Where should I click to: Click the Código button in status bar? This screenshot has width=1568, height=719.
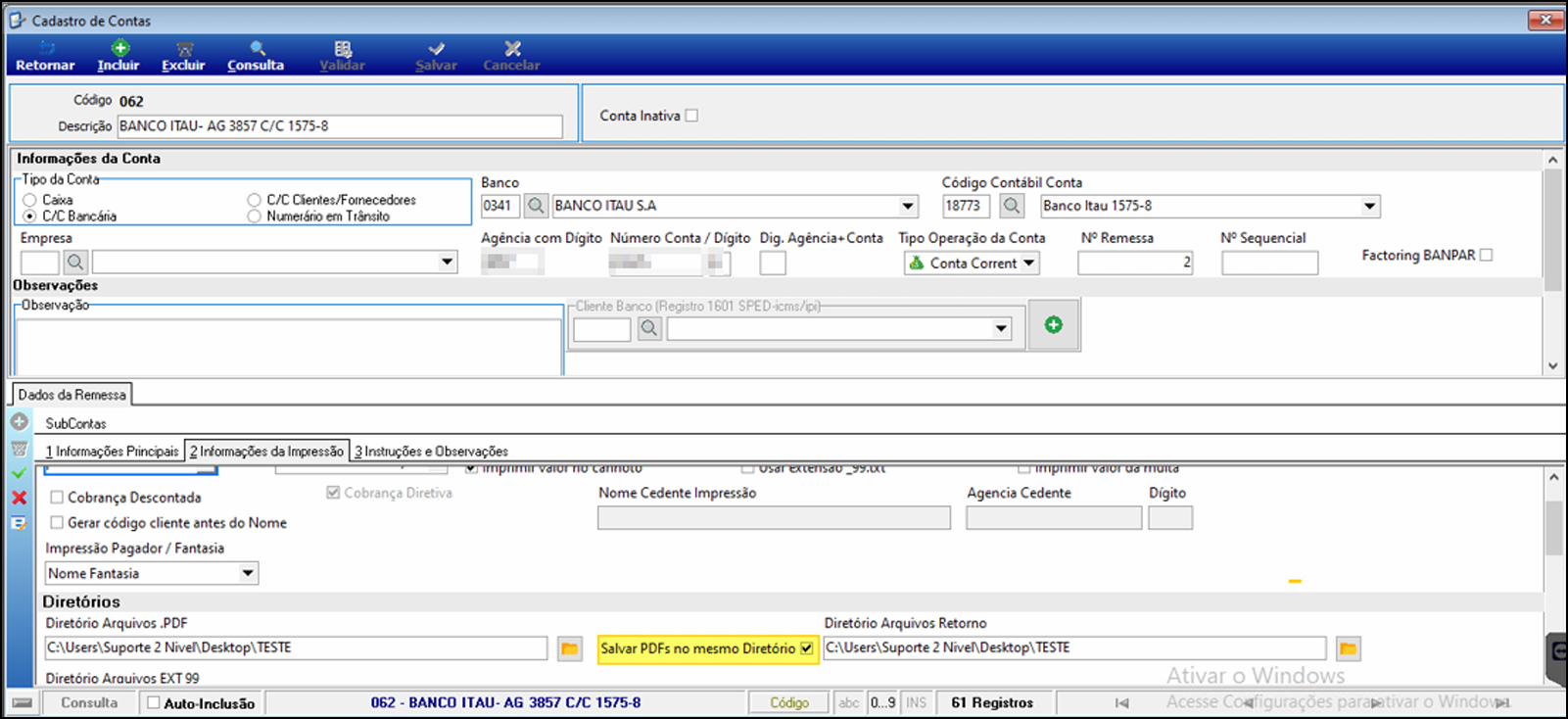[788, 702]
